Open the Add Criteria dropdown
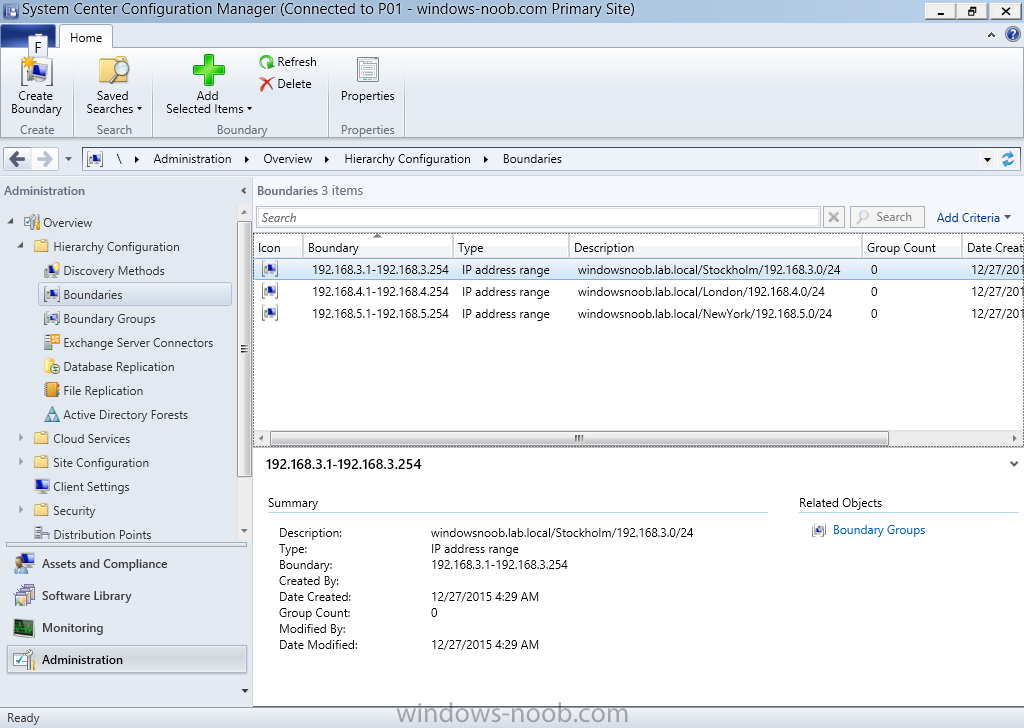The width and height of the screenshot is (1024, 728). coord(973,218)
